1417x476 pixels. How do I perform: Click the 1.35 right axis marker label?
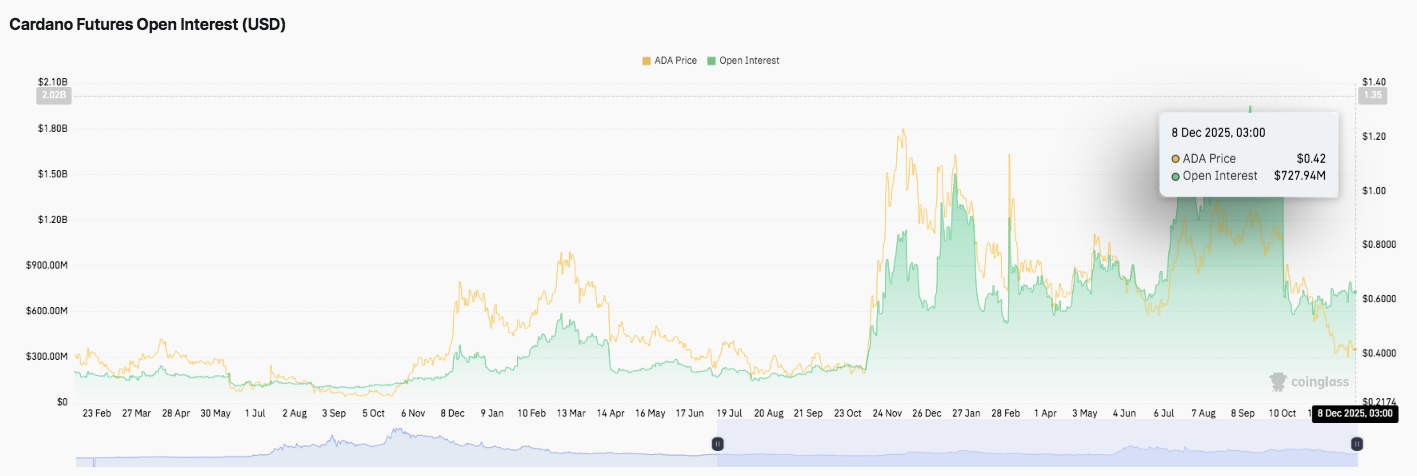1372,96
